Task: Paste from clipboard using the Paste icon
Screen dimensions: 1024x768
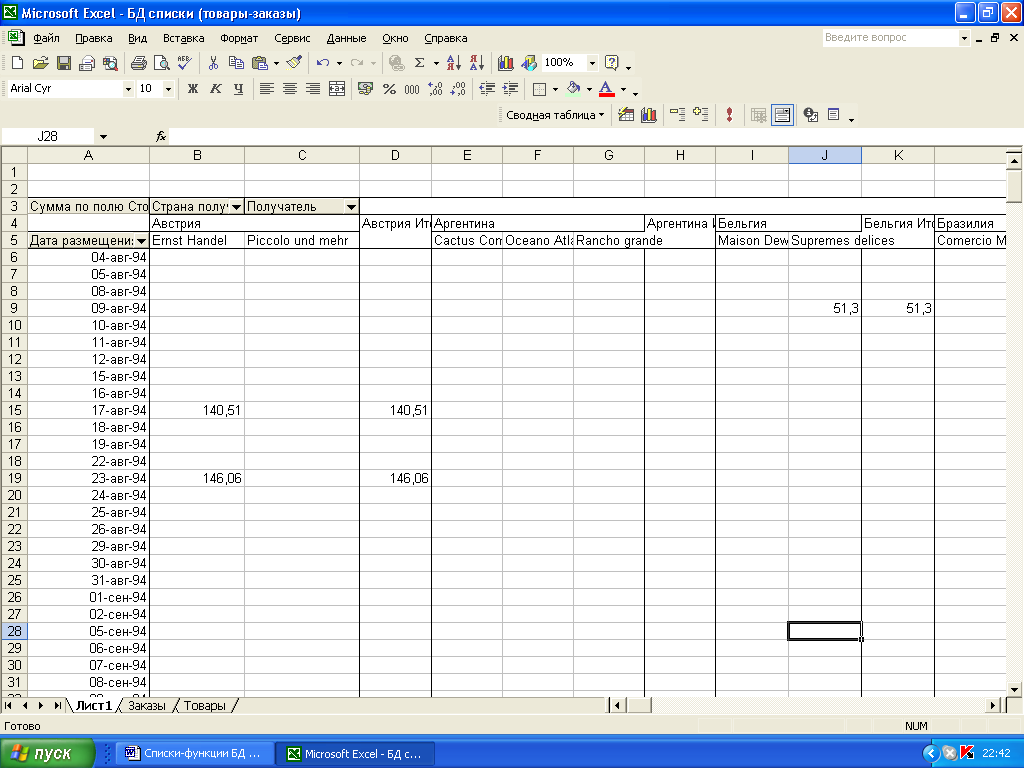Action: click(260, 63)
